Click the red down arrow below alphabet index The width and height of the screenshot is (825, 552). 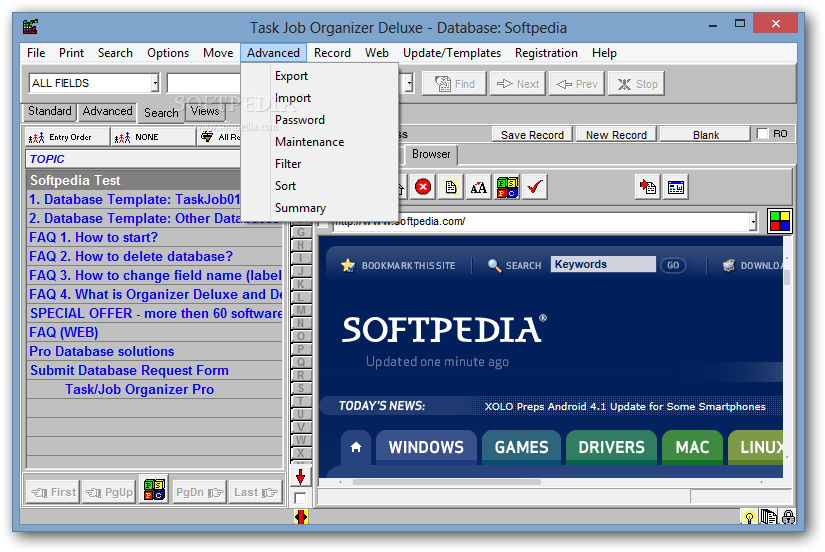pyautogui.click(x=300, y=477)
